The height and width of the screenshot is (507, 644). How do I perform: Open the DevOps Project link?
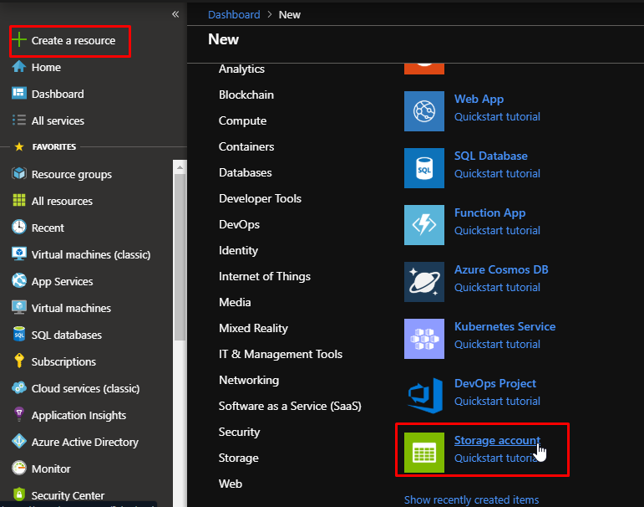pyautogui.click(x=495, y=383)
